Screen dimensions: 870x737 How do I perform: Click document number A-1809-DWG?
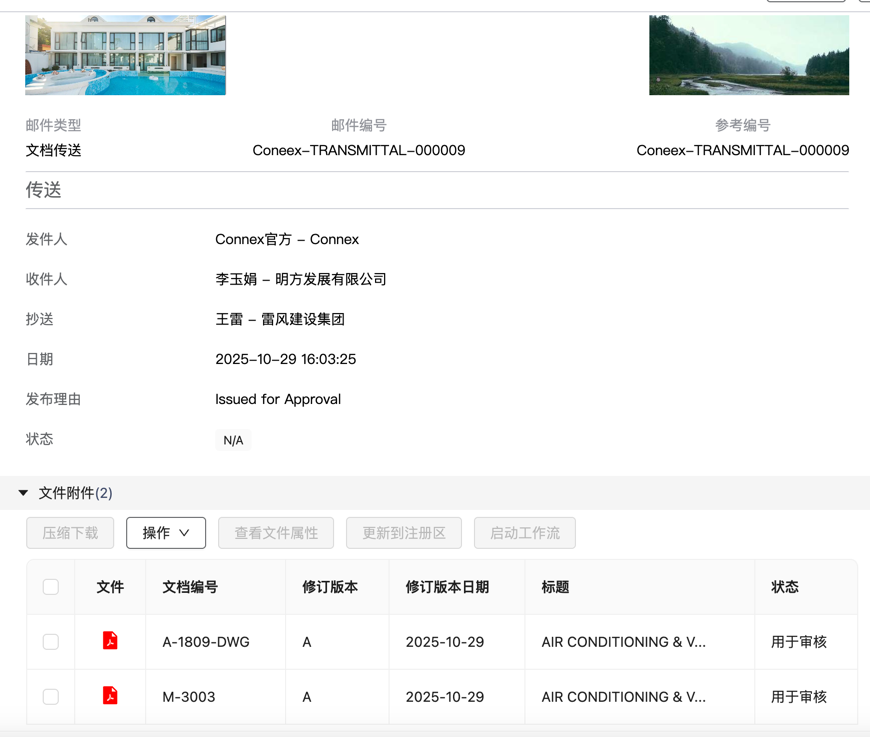click(206, 642)
